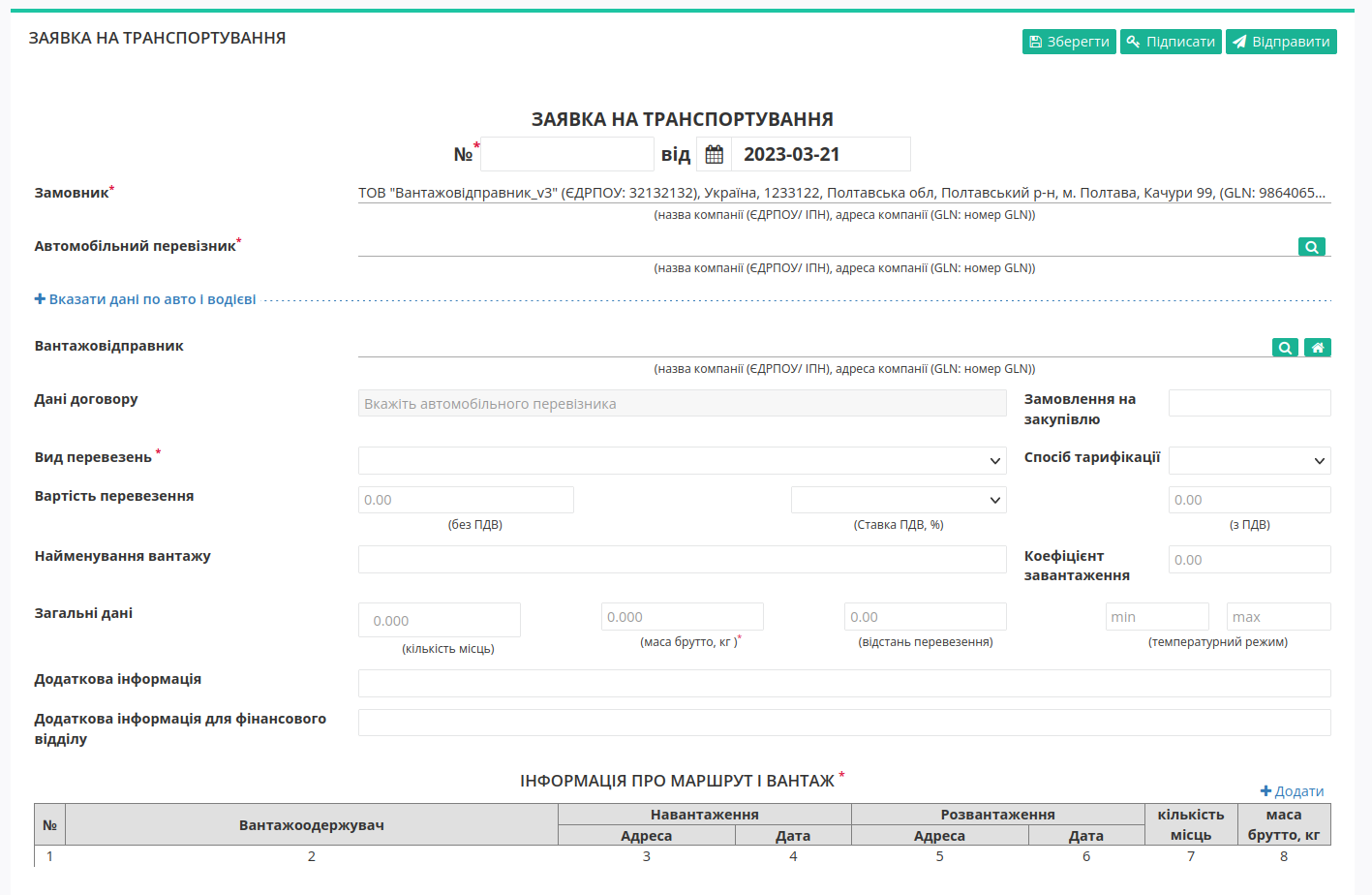Open the Спосіб тарифікації dropdown
Image resolution: width=1372 pixels, height=895 pixels.
(1250, 460)
